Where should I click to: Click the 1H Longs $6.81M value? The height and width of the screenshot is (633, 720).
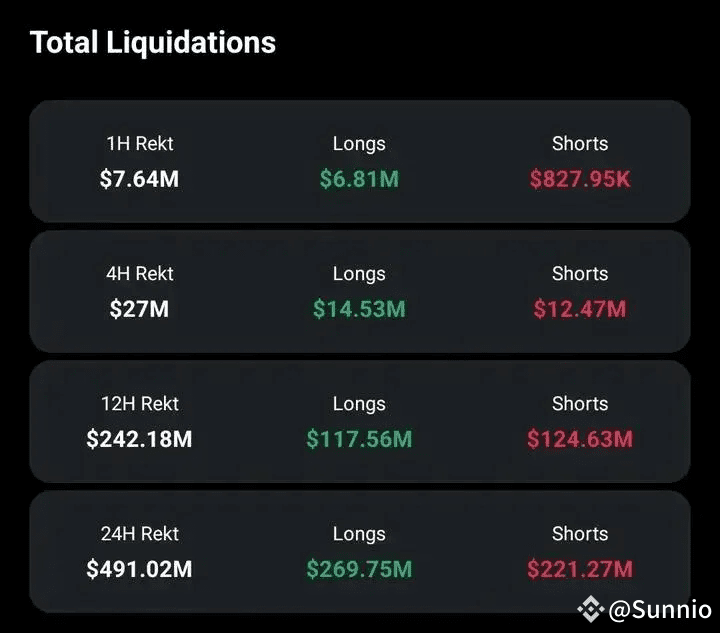point(359,179)
